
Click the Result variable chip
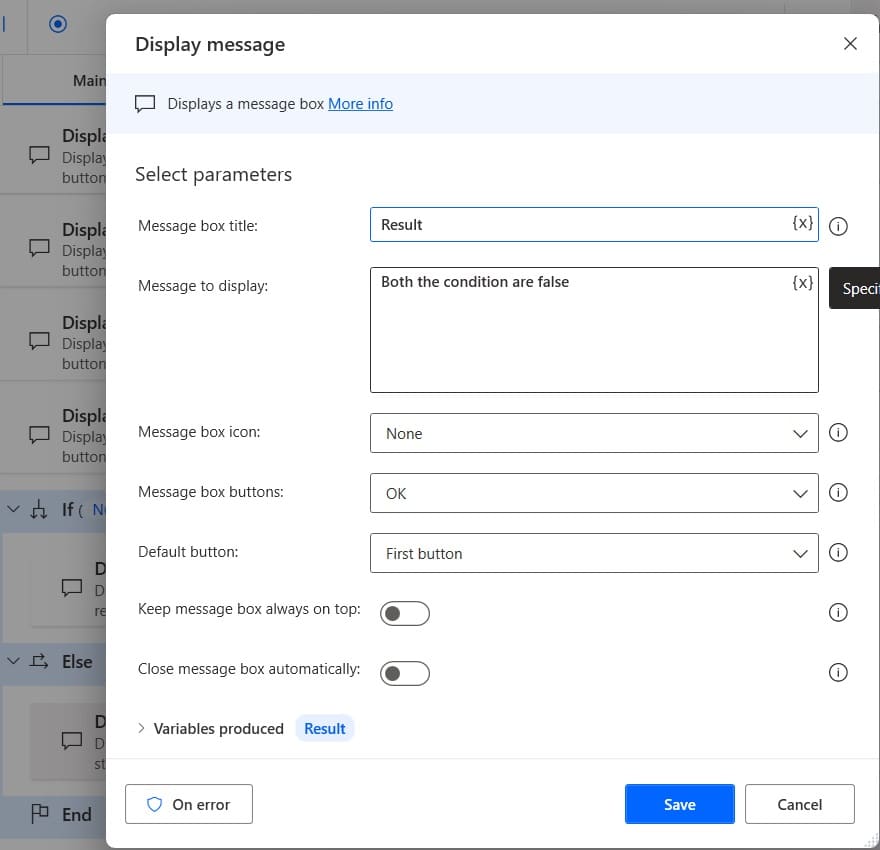pos(324,728)
